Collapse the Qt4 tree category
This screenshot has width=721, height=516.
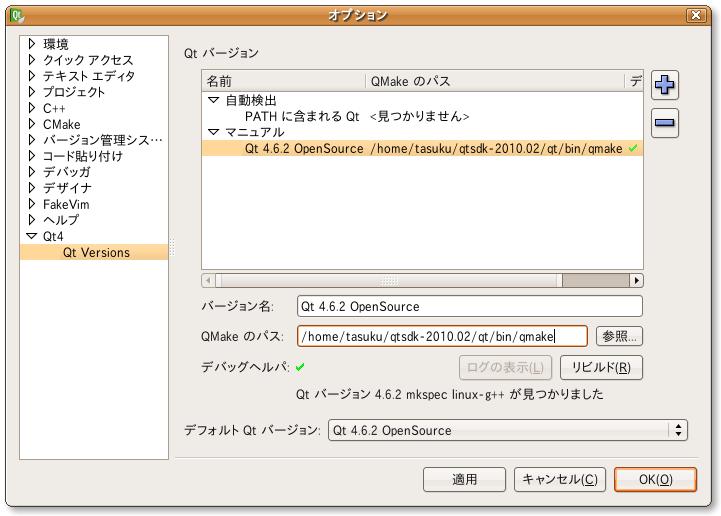32,236
